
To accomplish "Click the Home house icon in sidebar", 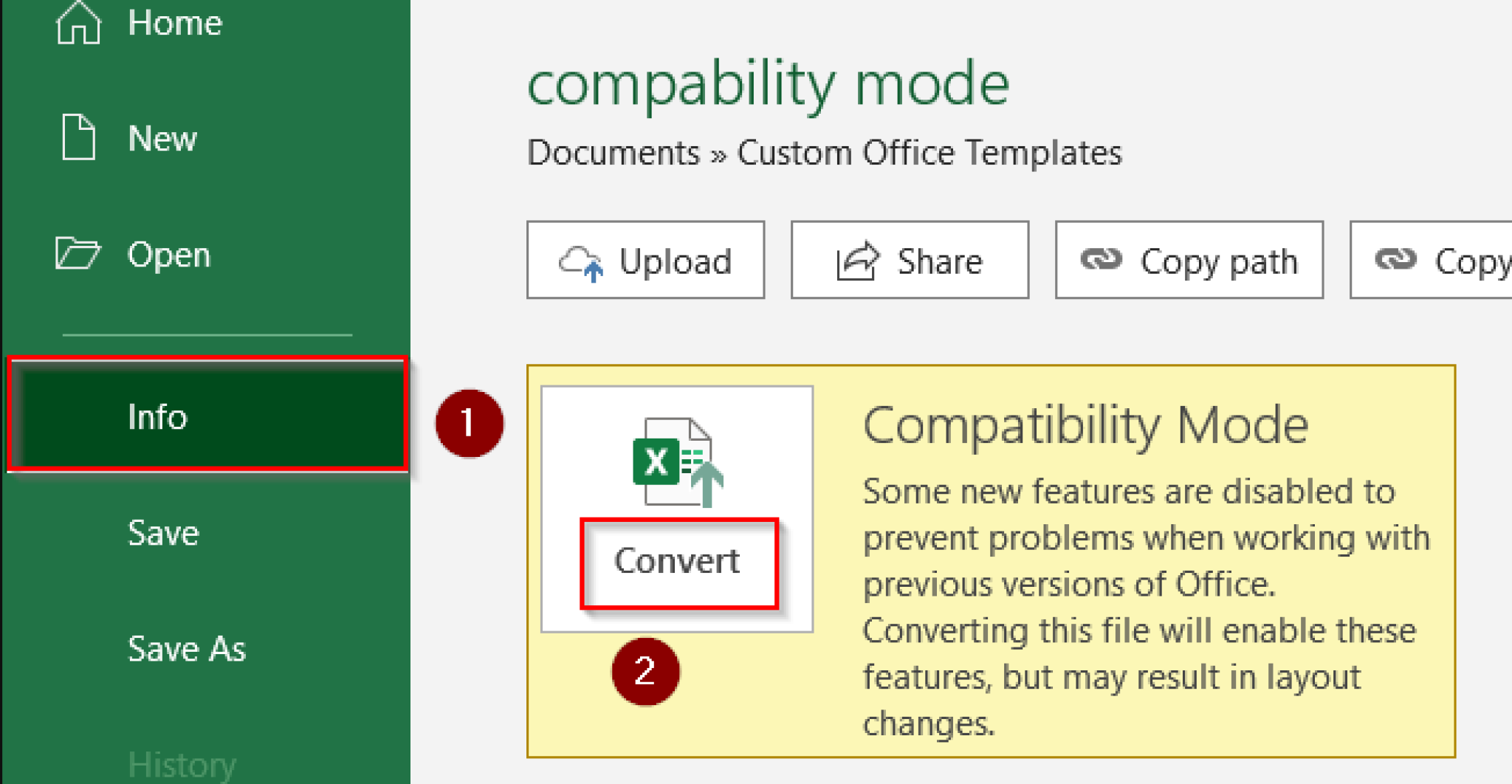I will 78,22.
